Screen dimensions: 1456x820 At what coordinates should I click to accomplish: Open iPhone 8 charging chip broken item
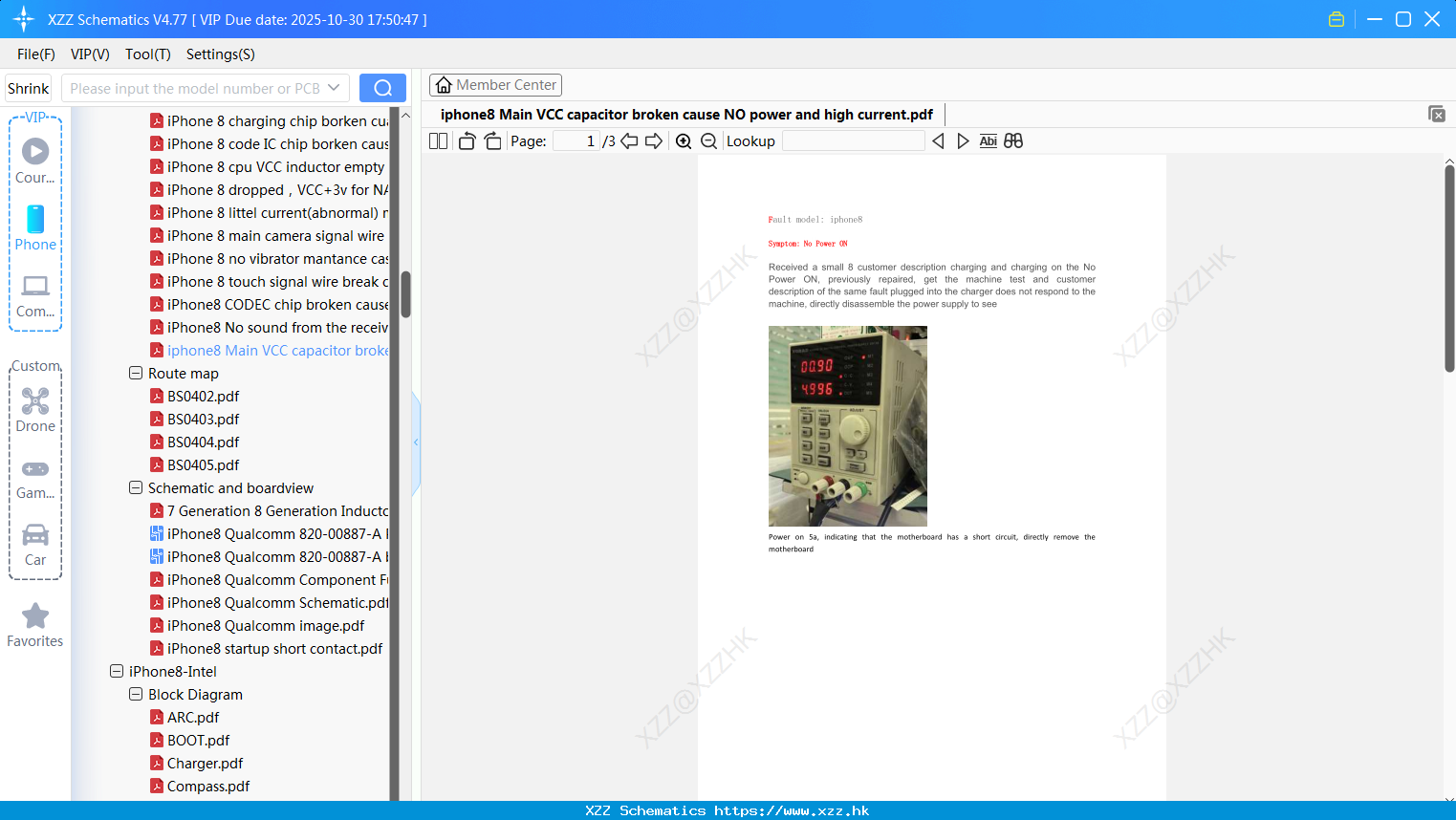270,120
